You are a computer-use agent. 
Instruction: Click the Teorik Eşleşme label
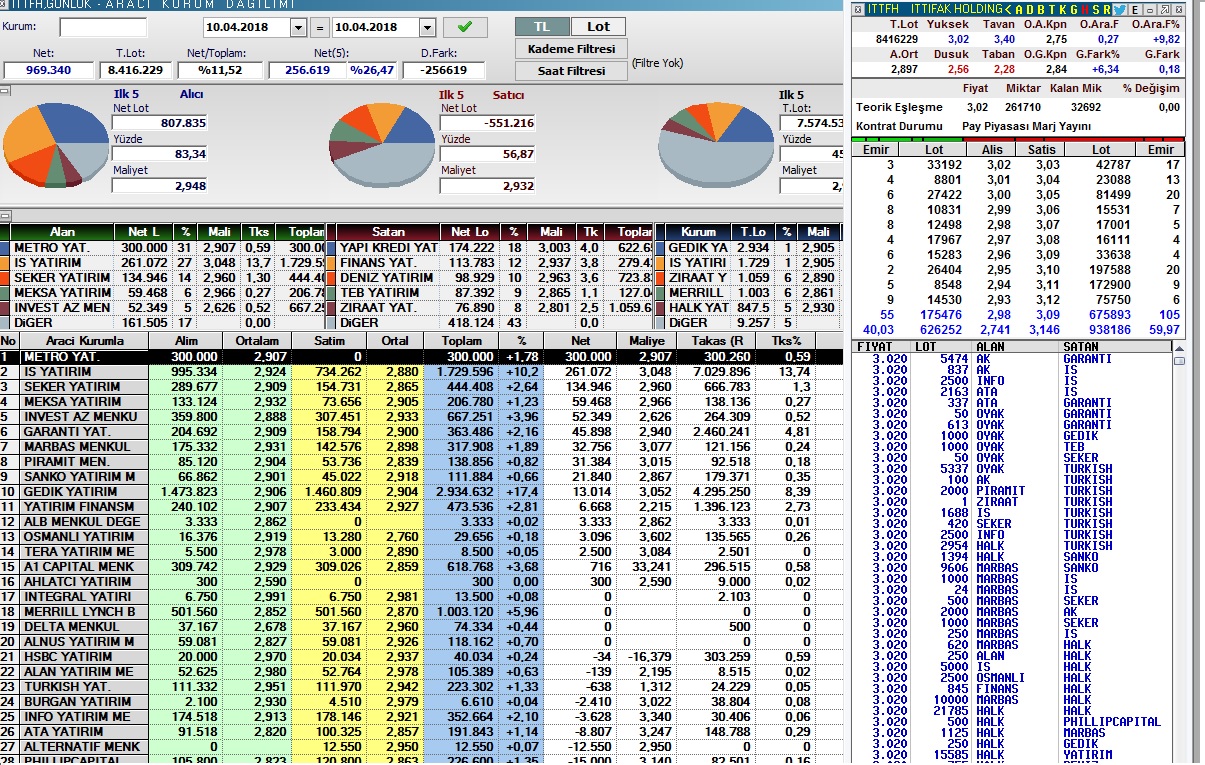click(899, 107)
